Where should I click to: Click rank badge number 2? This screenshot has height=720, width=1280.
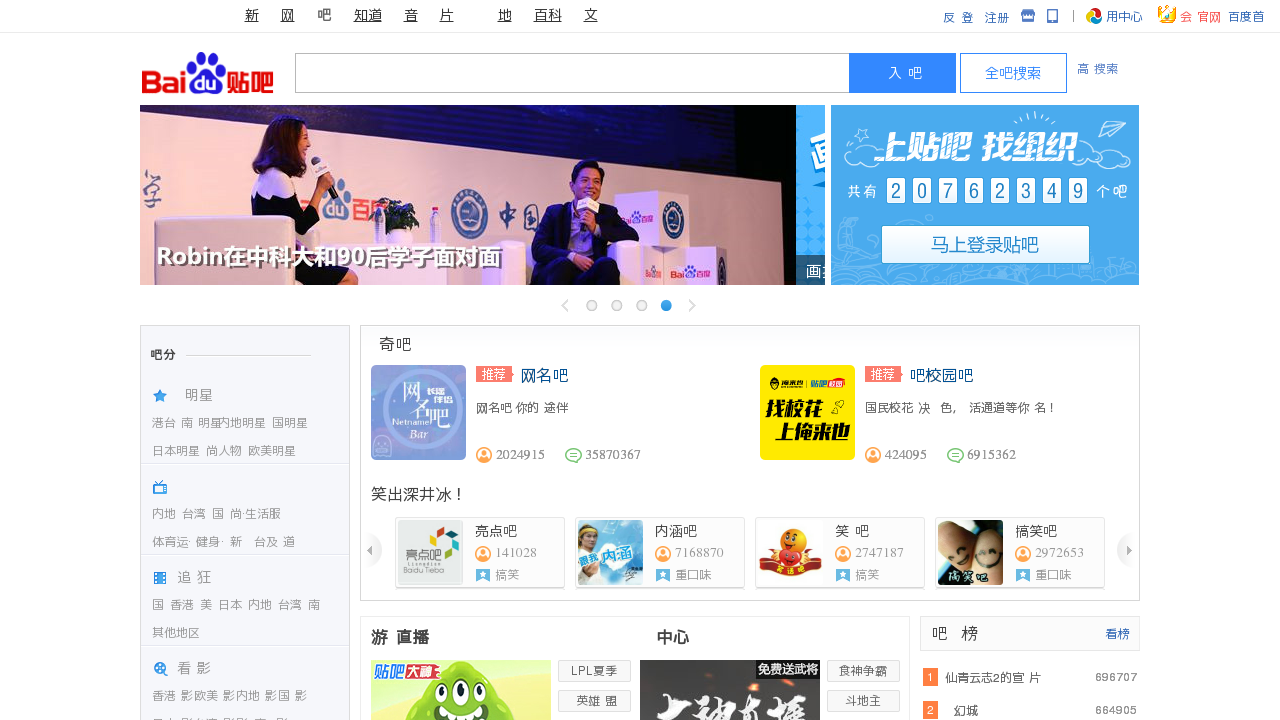(x=930, y=710)
